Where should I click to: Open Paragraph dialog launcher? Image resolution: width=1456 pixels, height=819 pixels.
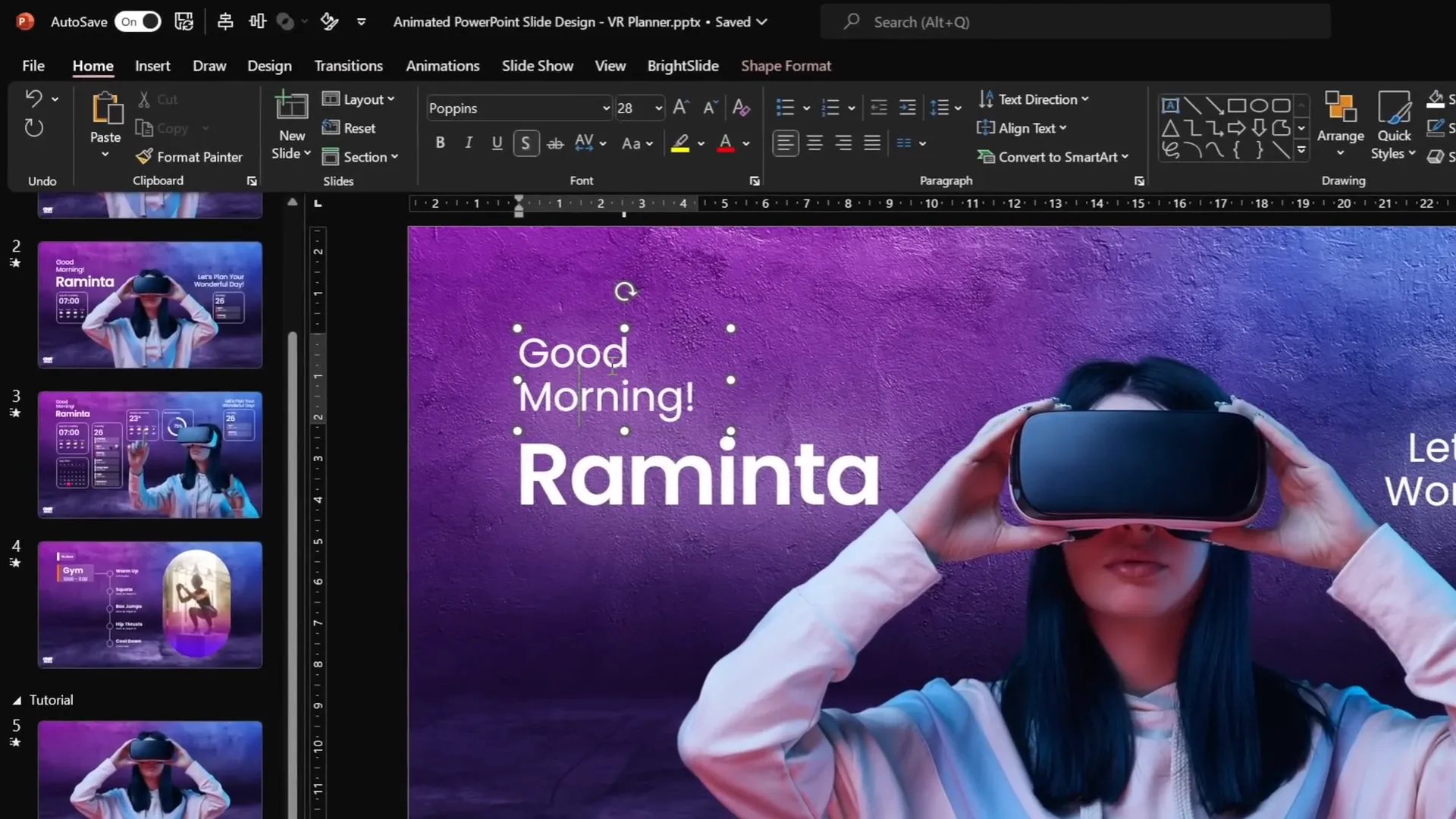[x=1139, y=181]
